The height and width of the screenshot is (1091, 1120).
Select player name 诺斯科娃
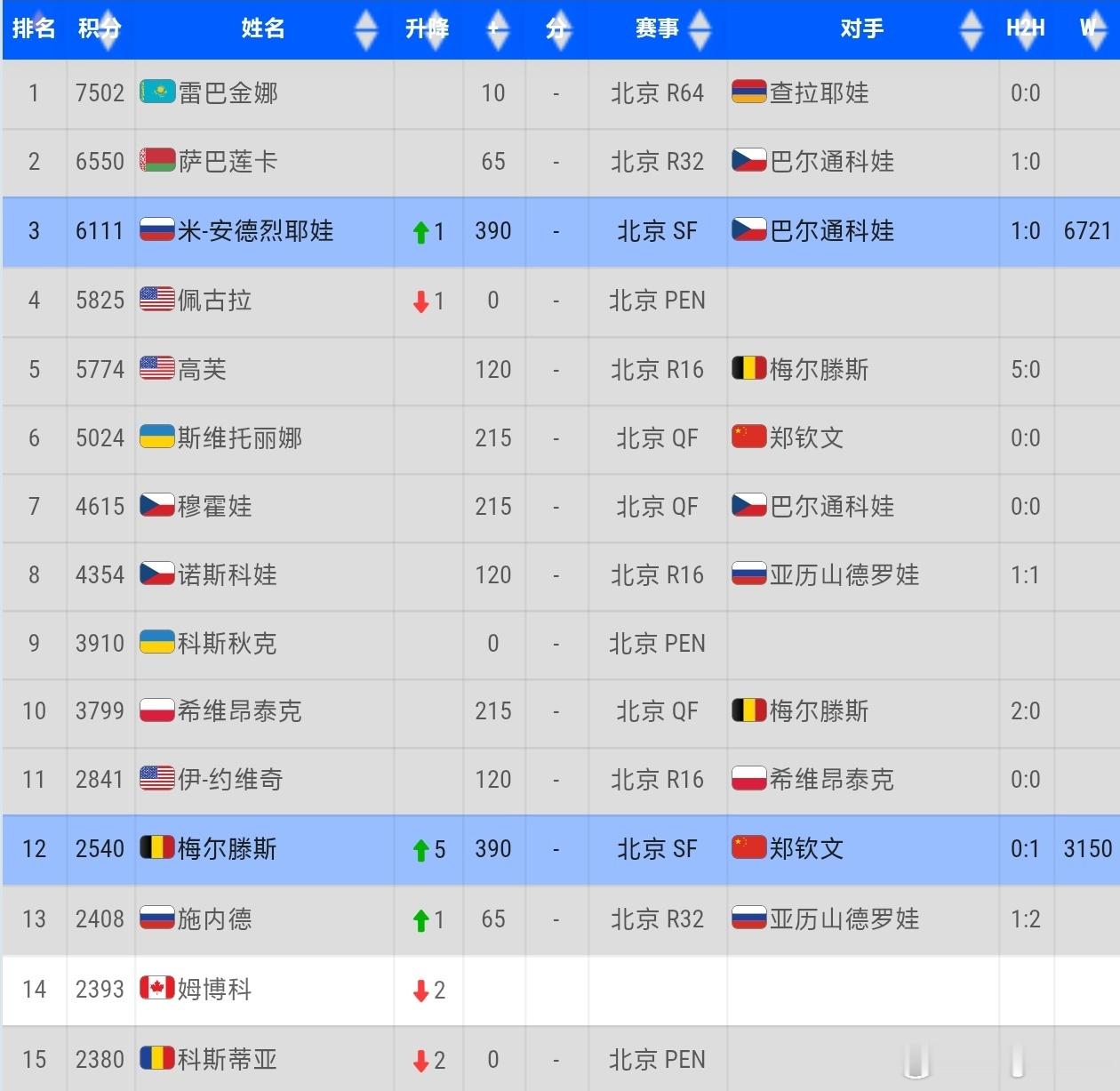pyautogui.click(x=228, y=574)
